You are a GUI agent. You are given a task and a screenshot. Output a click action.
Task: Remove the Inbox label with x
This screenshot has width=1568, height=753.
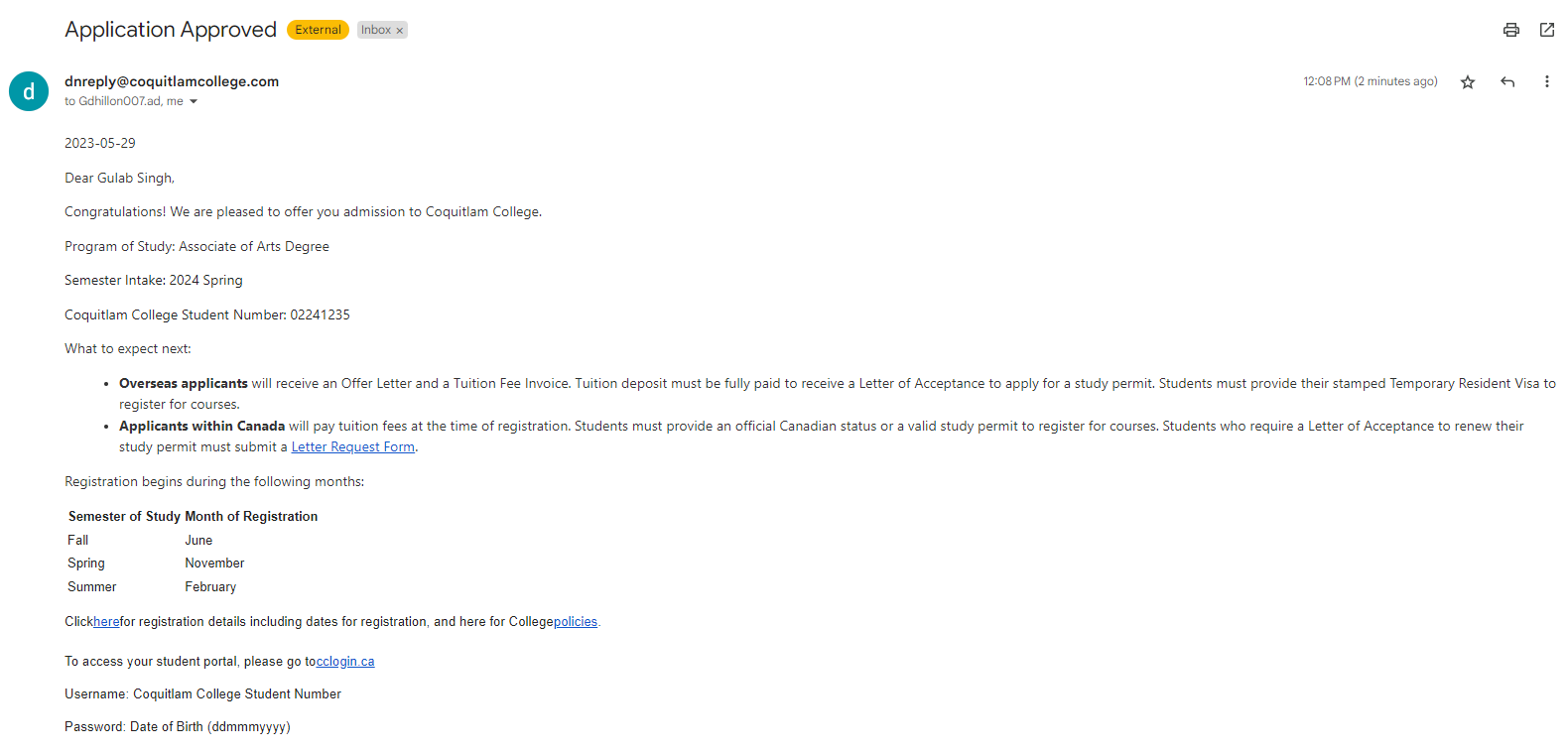[x=400, y=31]
